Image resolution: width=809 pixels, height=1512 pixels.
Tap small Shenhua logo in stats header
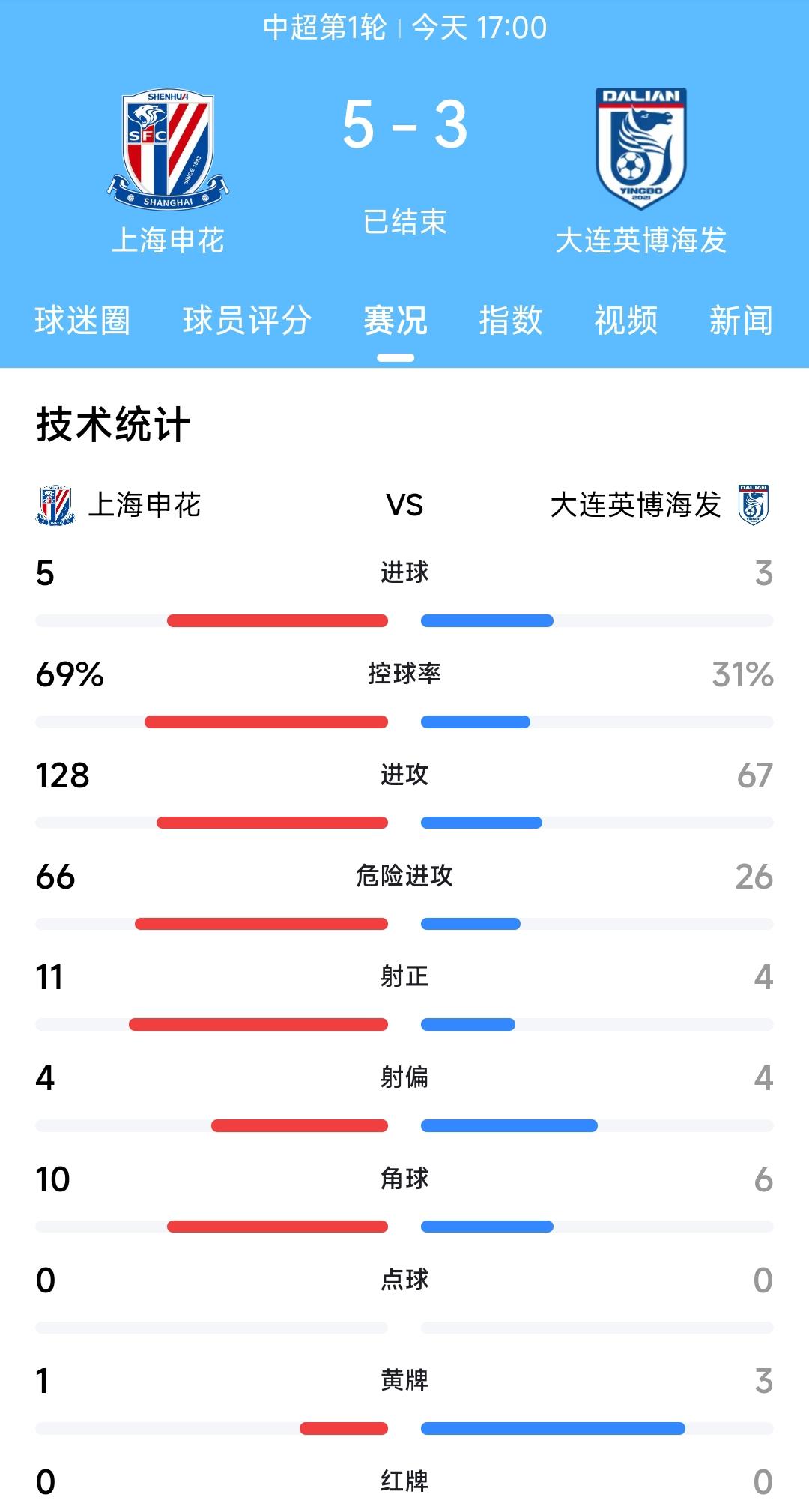click(x=55, y=505)
